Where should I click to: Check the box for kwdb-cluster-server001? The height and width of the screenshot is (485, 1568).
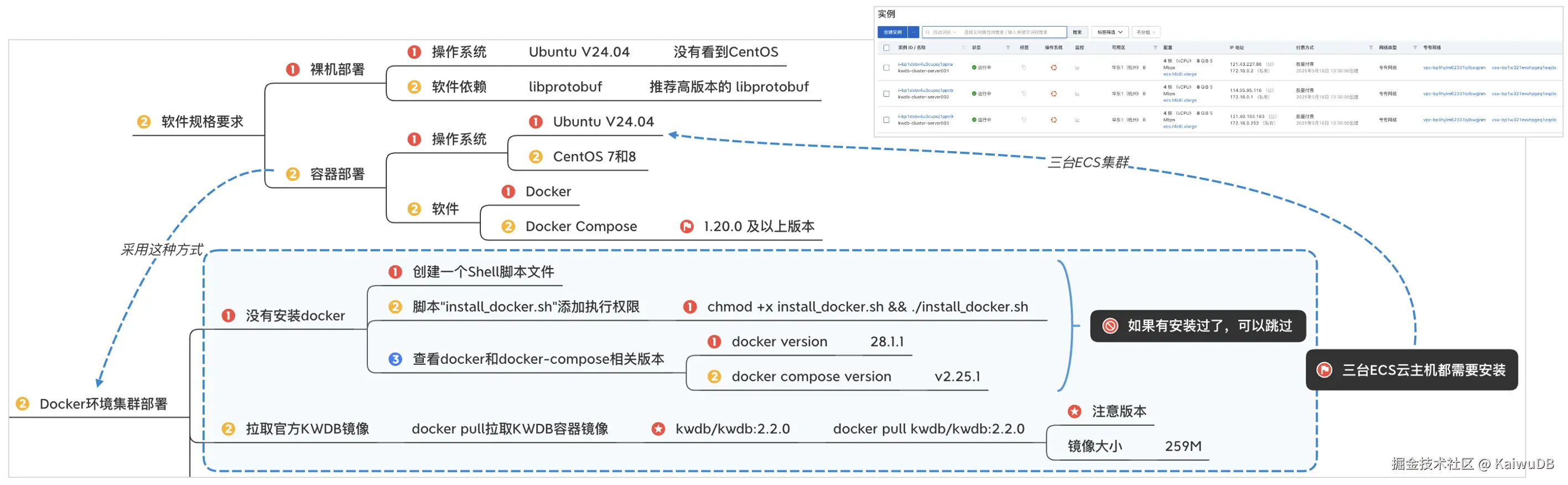(886, 68)
